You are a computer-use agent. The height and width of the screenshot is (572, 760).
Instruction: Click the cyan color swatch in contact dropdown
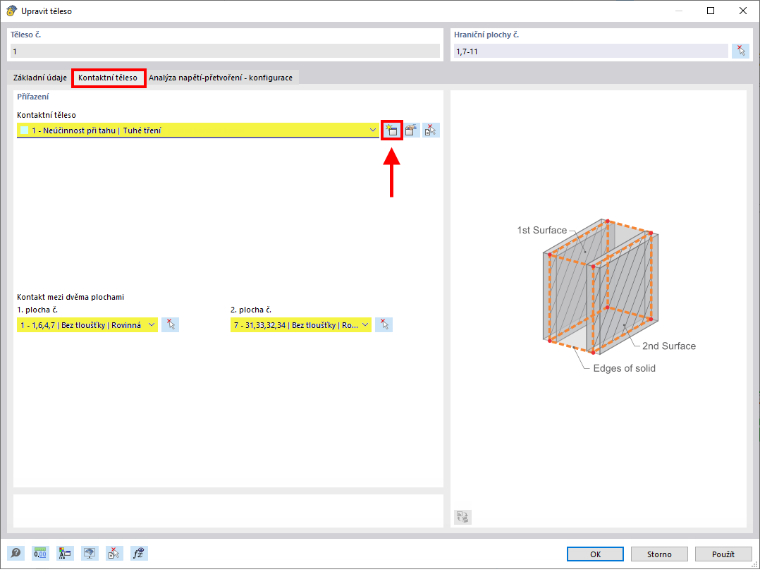pyautogui.click(x=24, y=130)
